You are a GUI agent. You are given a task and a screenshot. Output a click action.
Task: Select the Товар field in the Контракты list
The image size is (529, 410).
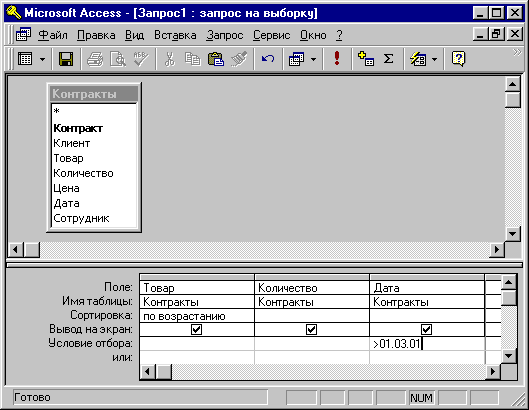click(x=94, y=158)
